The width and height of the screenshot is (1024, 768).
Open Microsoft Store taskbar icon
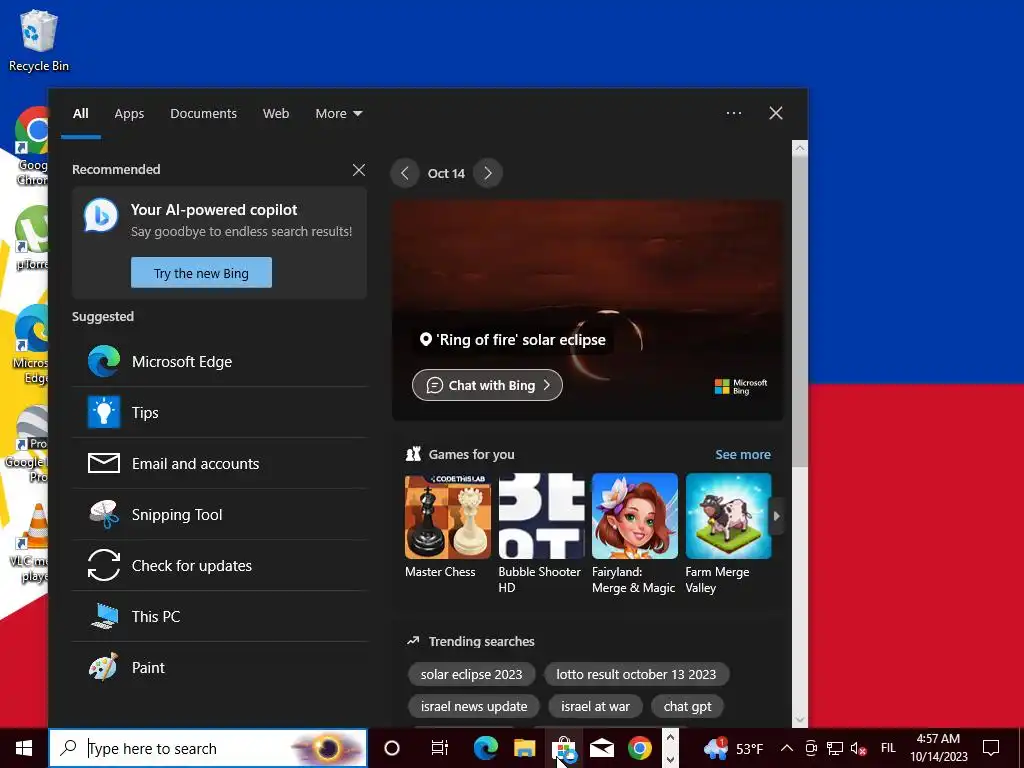(x=563, y=748)
